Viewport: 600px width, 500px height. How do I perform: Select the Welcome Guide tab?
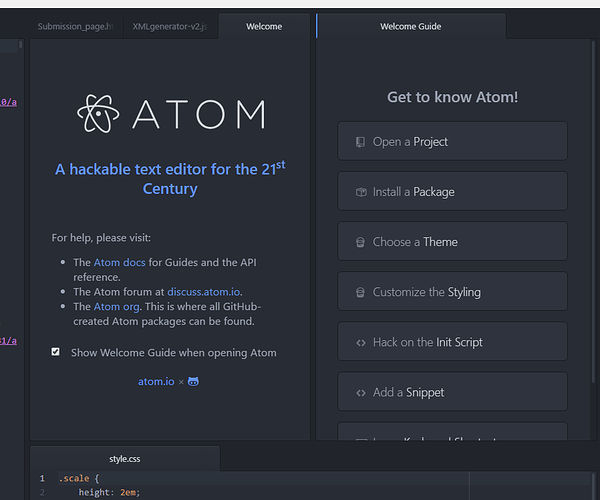tap(411, 26)
